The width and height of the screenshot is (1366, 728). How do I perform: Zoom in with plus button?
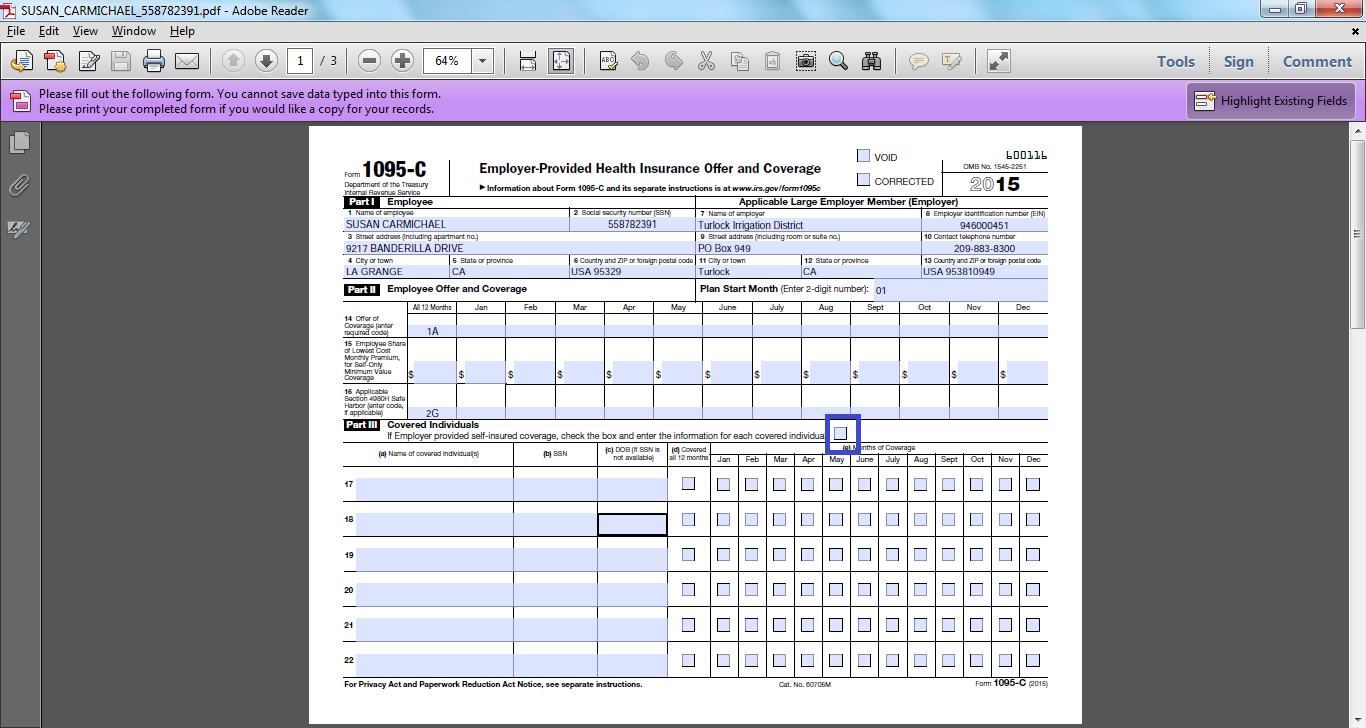[402, 61]
